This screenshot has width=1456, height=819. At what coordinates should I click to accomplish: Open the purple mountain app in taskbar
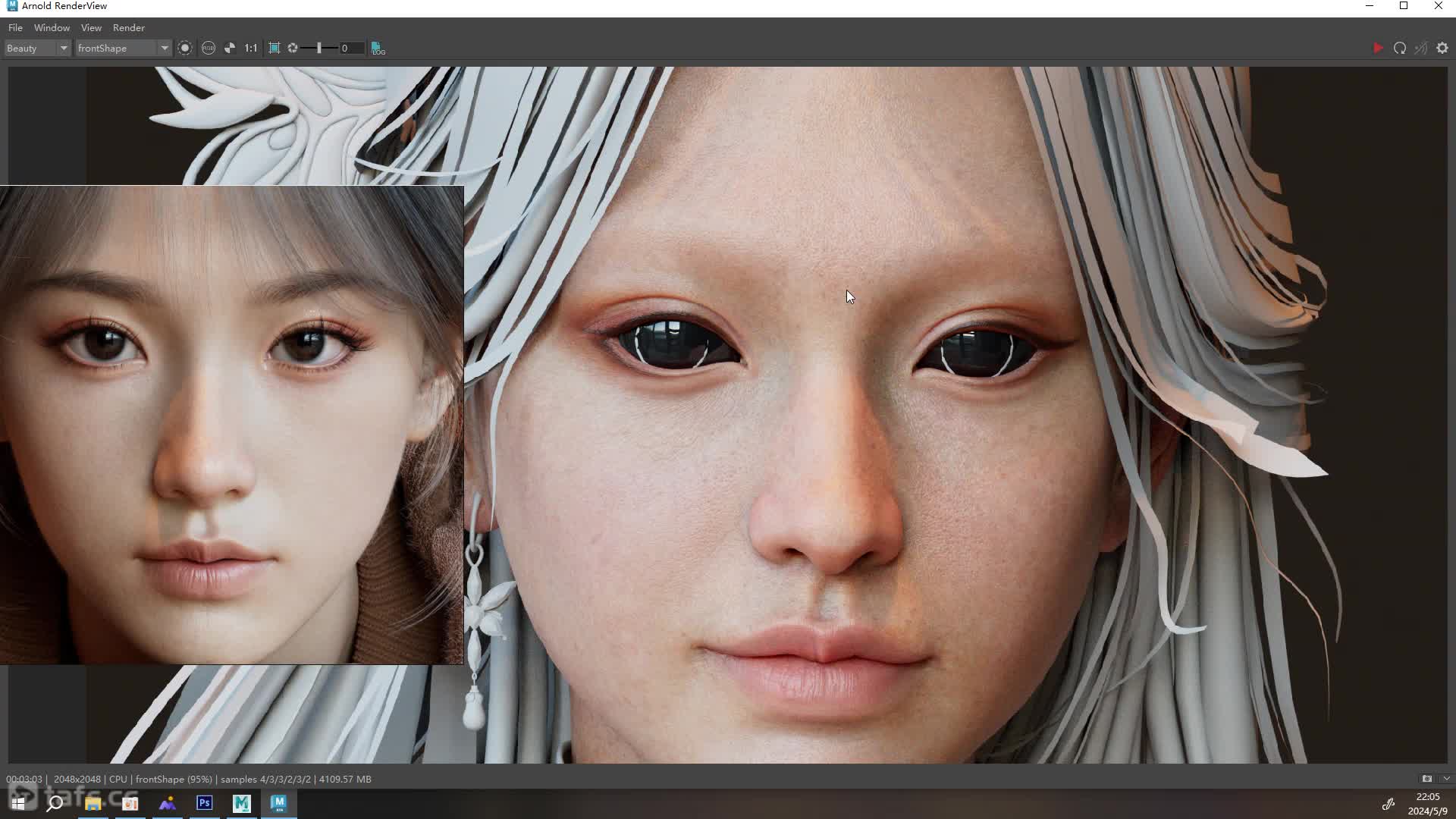168,803
